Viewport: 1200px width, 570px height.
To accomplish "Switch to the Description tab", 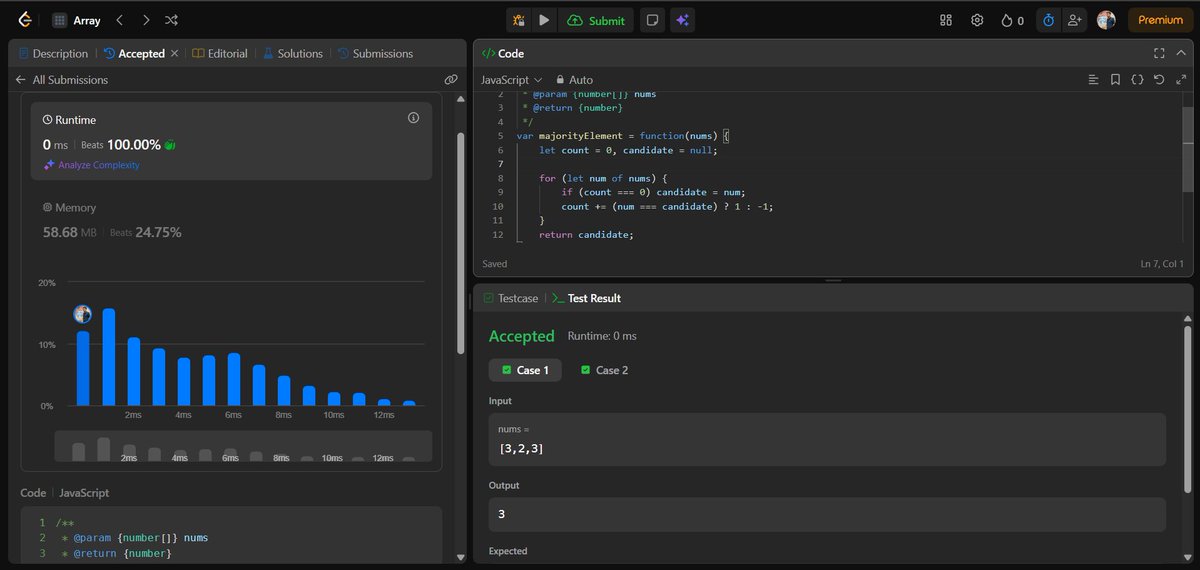I will [53, 54].
